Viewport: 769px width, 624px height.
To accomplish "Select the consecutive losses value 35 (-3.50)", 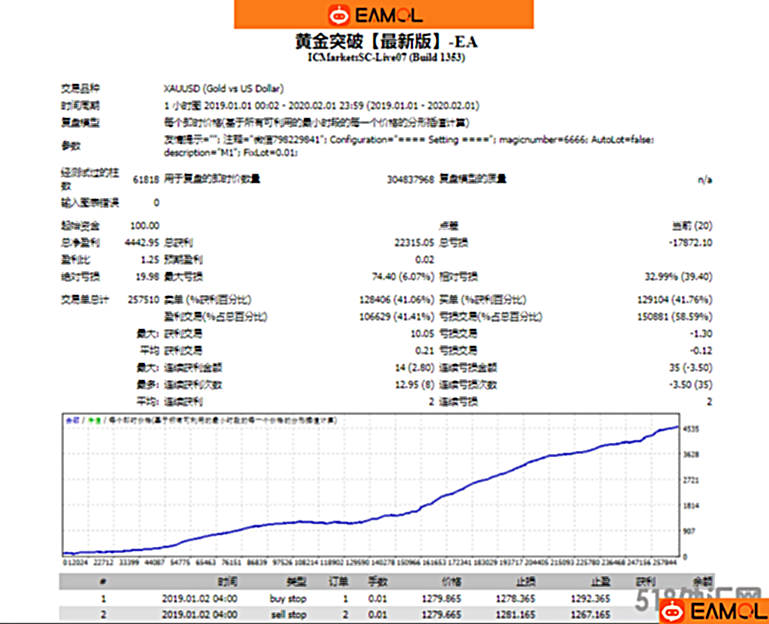I will coord(691,367).
